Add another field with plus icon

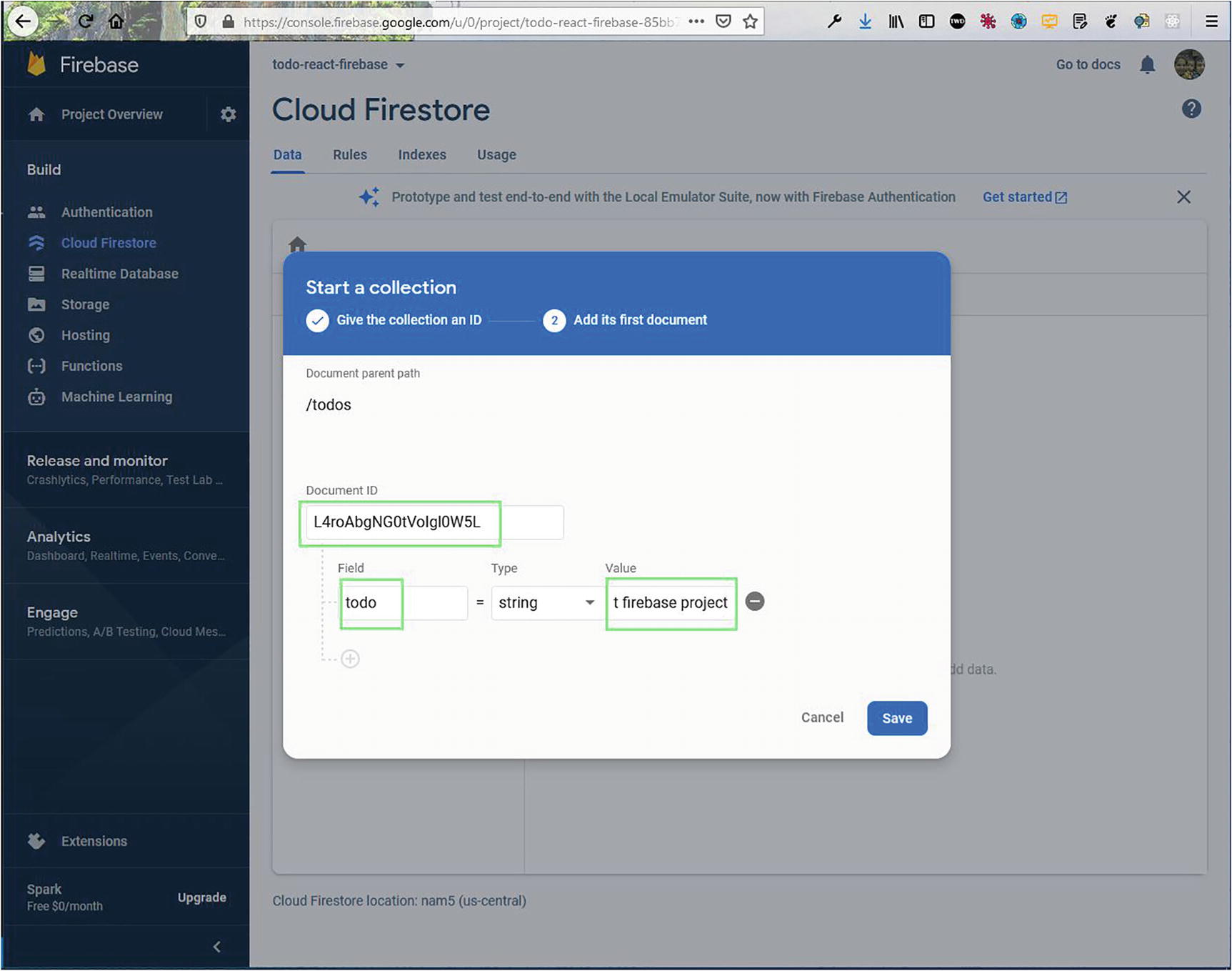click(x=350, y=659)
